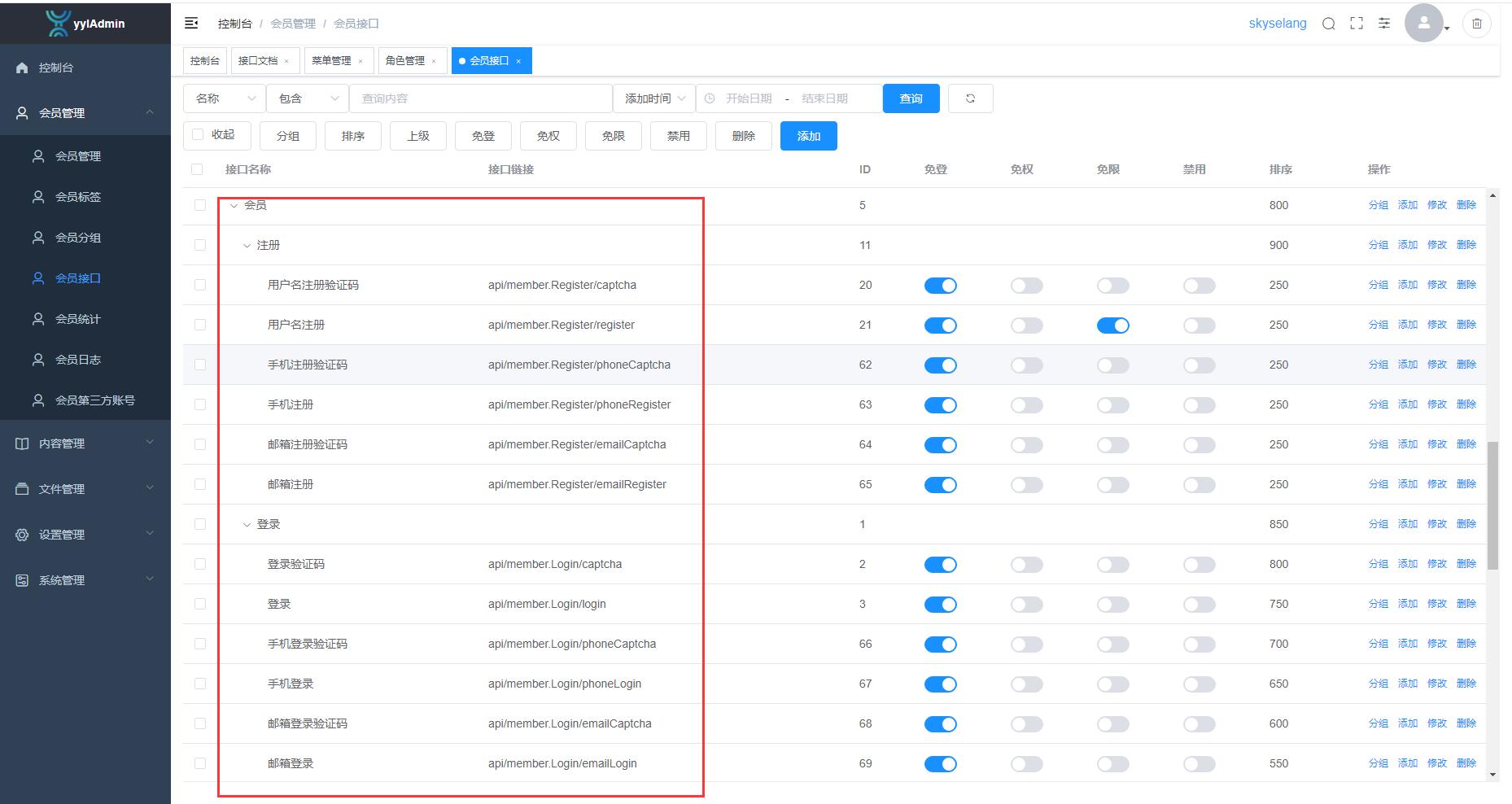This screenshot has height=804, width=1512.
Task: Close the 会员接口 tab with its x icon
Action: point(518,61)
